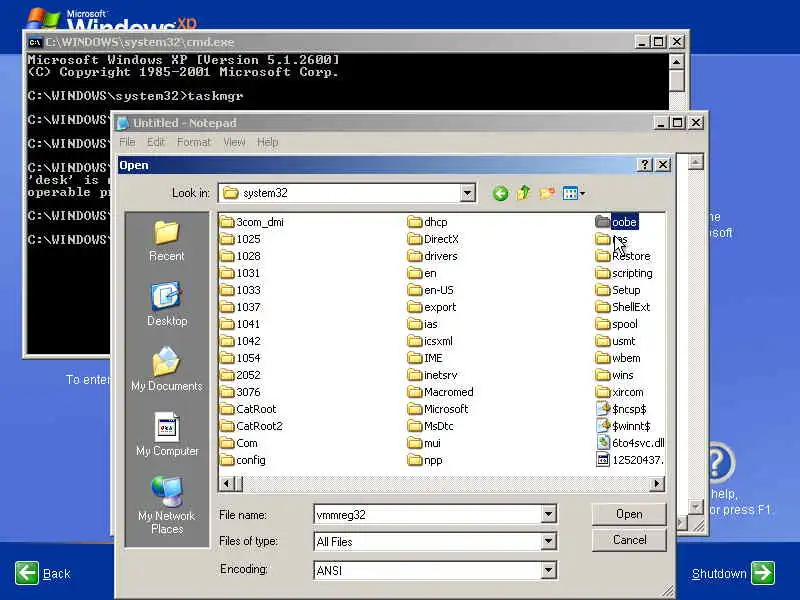Image resolution: width=800 pixels, height=600 pixels.
Task: Select the 3com_dmi folder
Action: [x=252, y=222]
